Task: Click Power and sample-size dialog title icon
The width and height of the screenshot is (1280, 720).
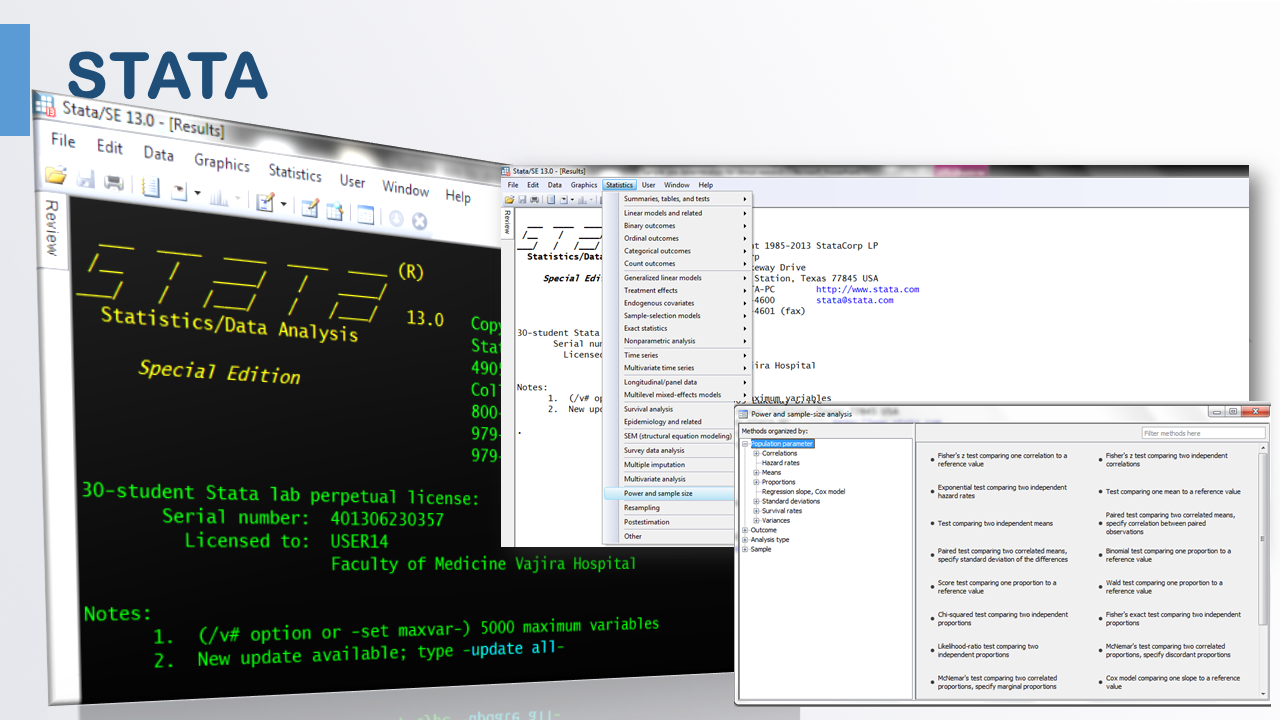Action: point(743,414)
